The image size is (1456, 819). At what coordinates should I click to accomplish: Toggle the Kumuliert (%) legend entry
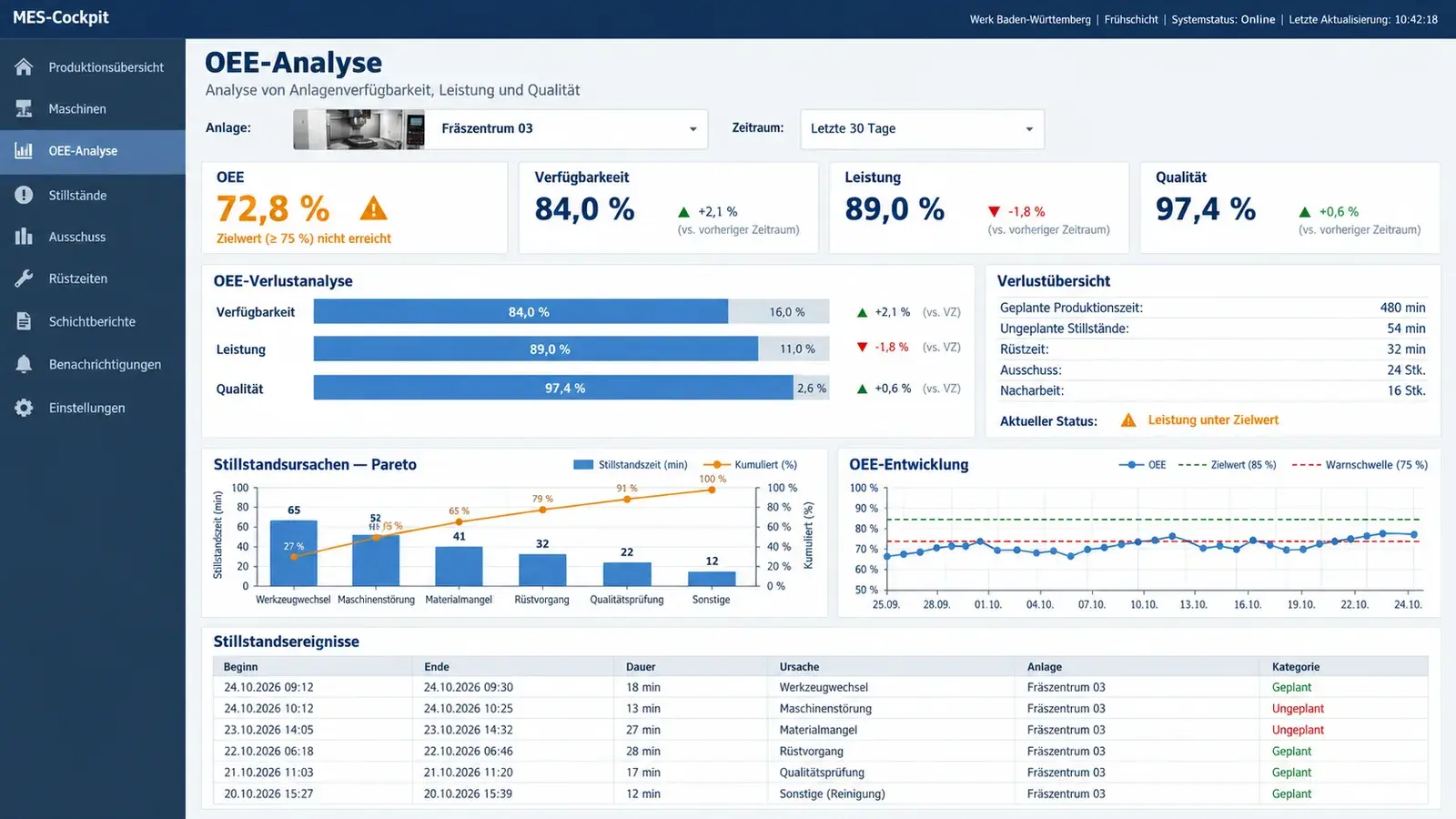point(749,465)
